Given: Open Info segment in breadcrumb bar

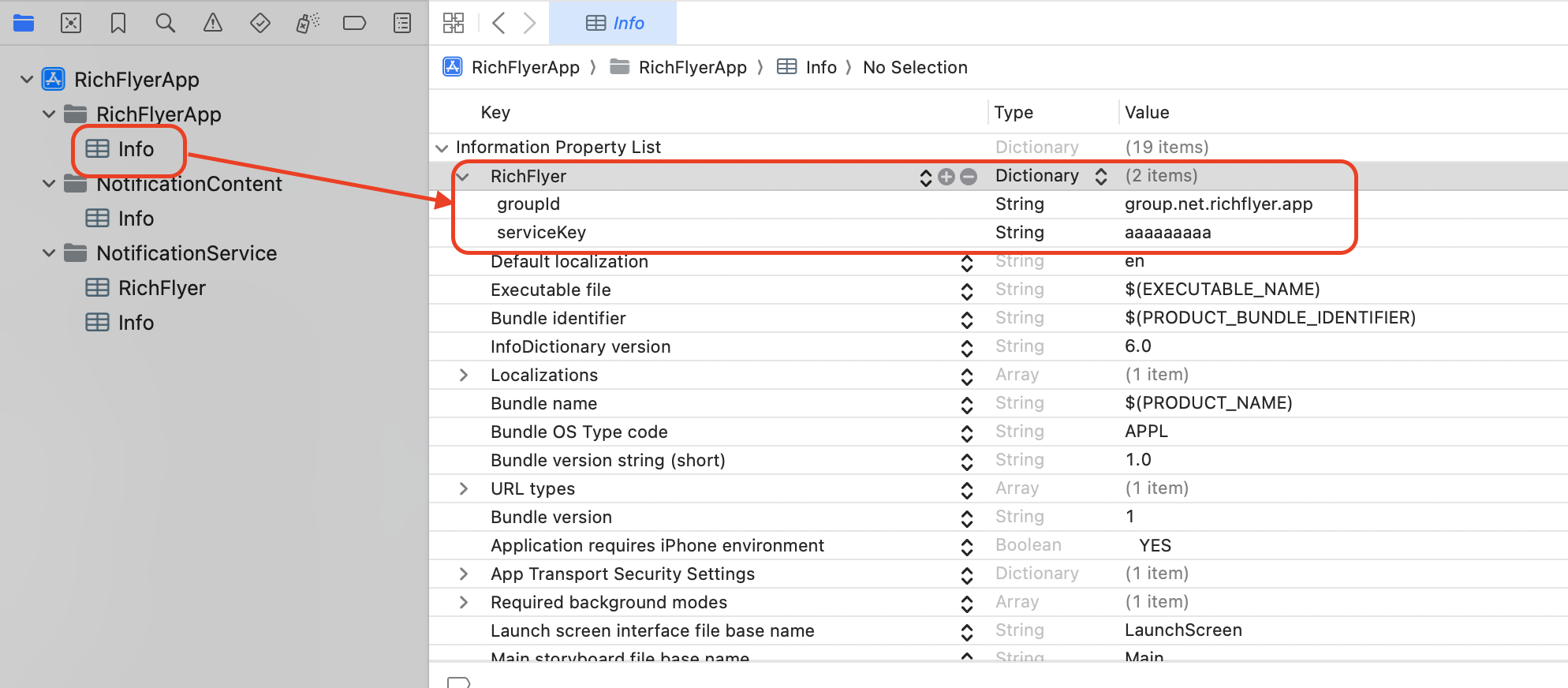Looking at the screenshot, I should [807, 67].
